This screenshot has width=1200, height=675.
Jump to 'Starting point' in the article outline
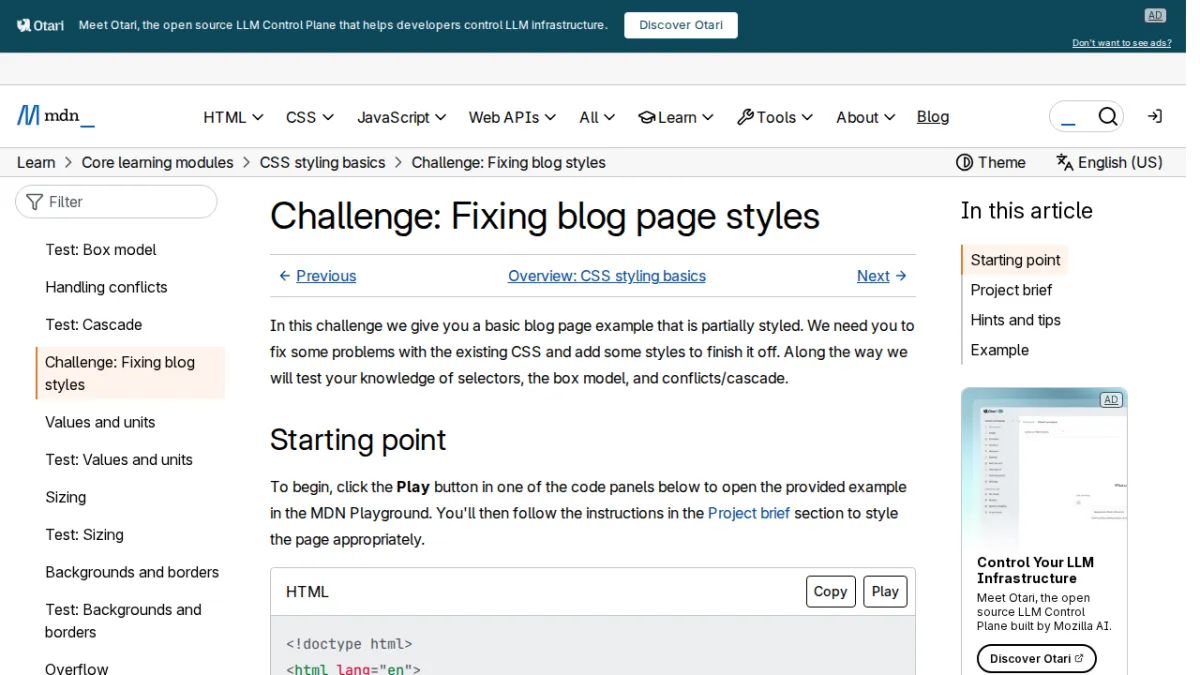[x=1015, y=260]
